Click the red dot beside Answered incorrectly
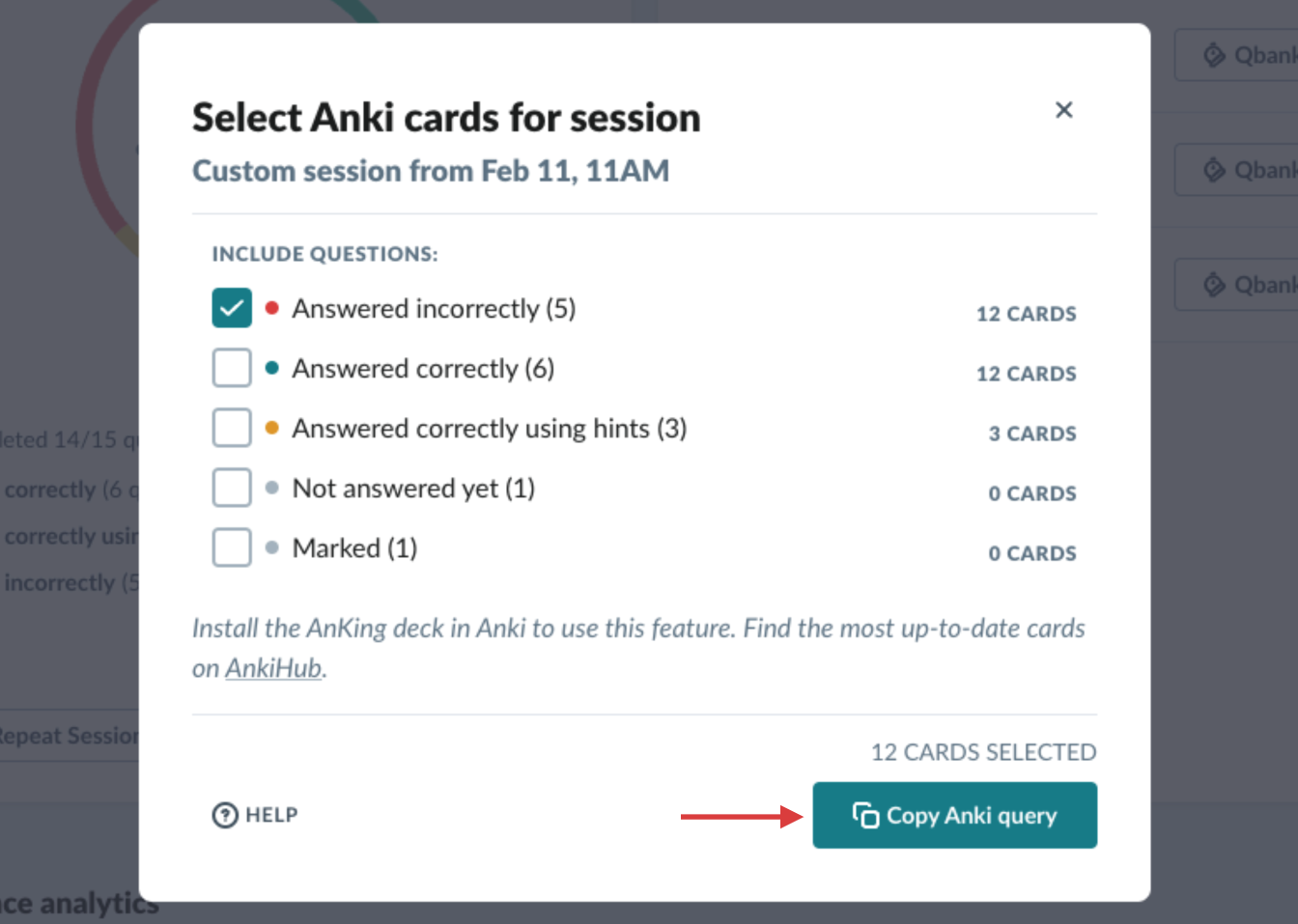Viewport: 1298px width, 924px height. click(x=272, y=308)
